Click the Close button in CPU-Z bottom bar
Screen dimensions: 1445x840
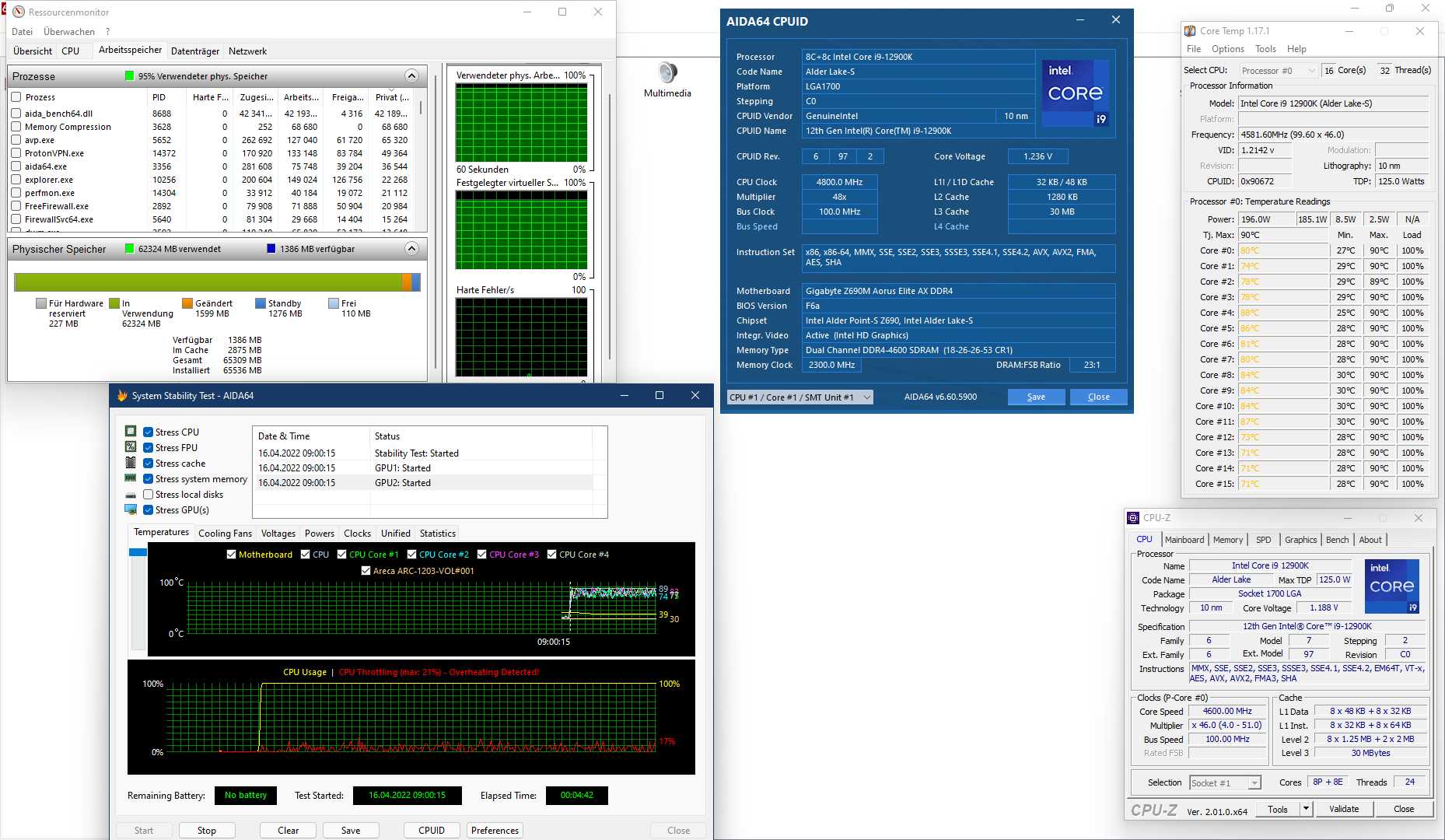click(1404, 809)
